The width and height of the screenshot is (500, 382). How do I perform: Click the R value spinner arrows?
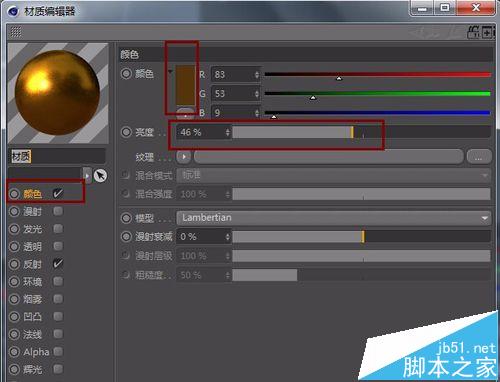(x=257, y=75)
